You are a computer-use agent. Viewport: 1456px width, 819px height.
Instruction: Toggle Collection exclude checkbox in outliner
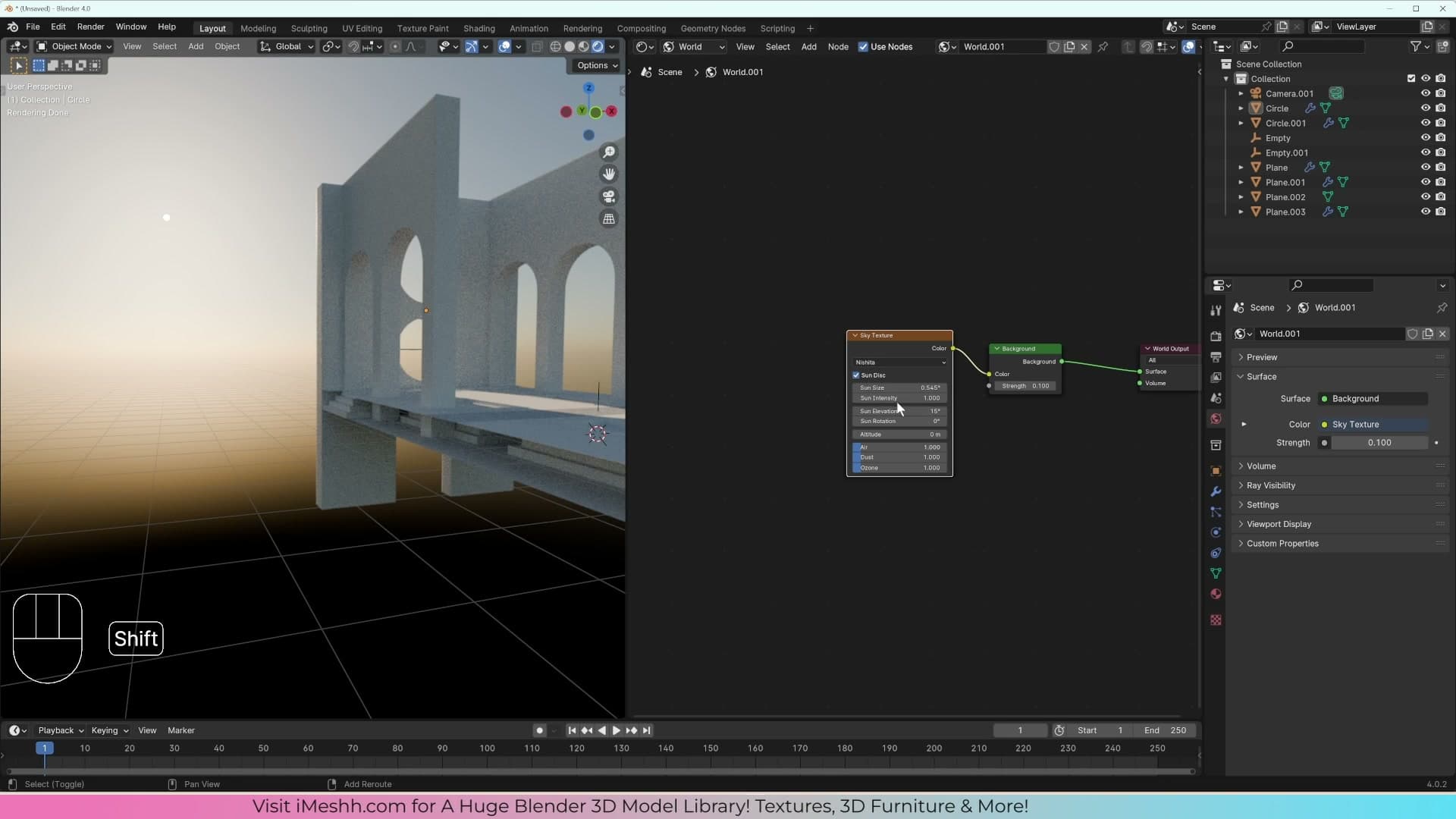(x=1411, y=79)
